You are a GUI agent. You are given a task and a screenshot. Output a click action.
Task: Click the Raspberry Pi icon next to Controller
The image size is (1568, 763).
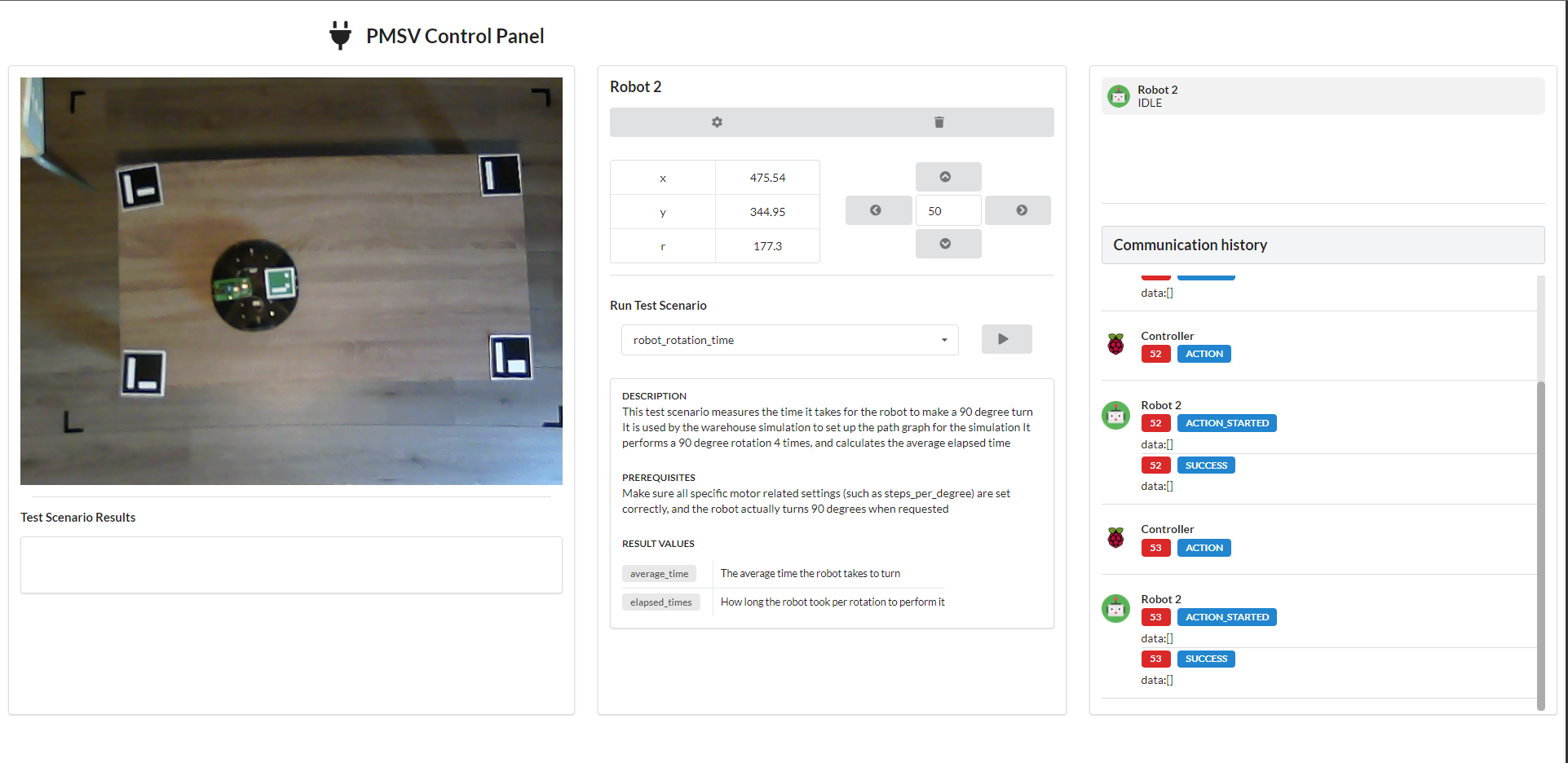[1116, 344]
